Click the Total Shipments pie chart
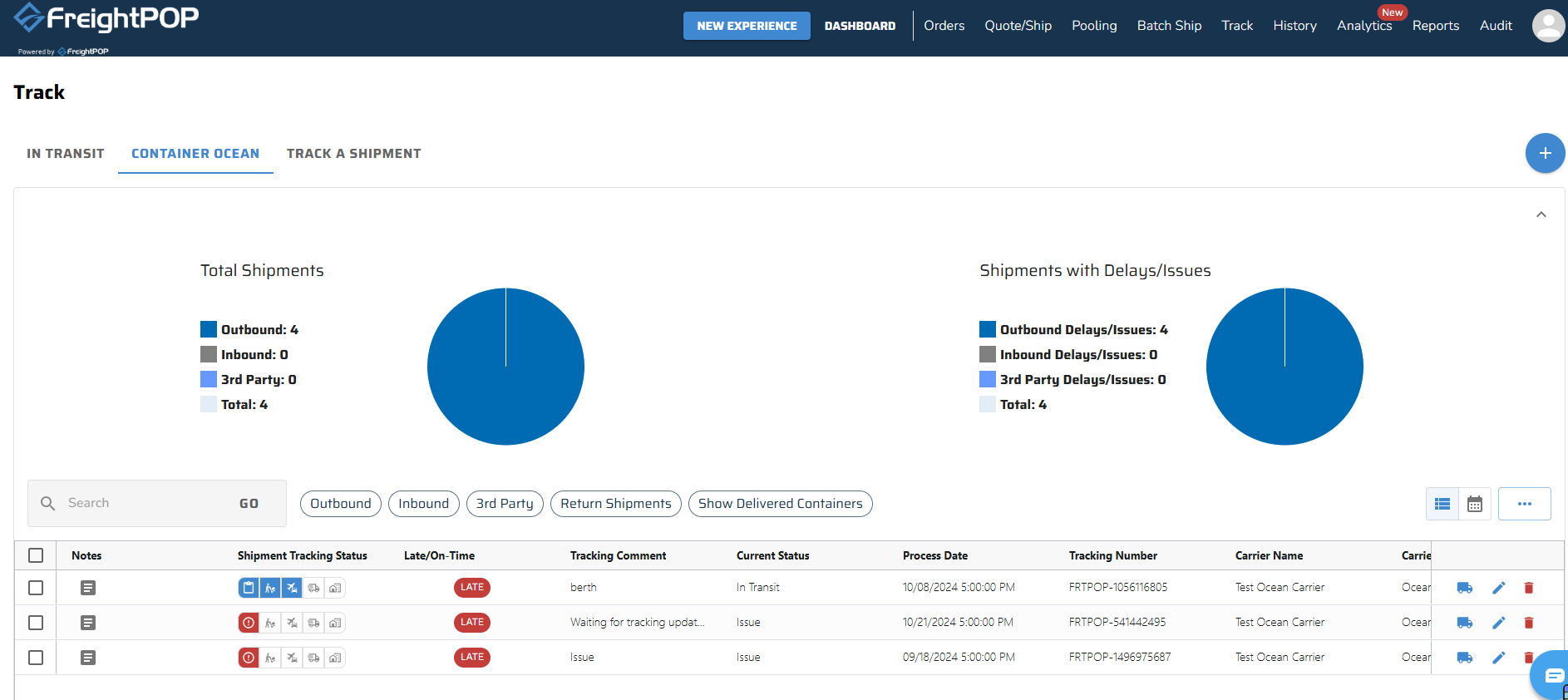 (x=505, y=367)
